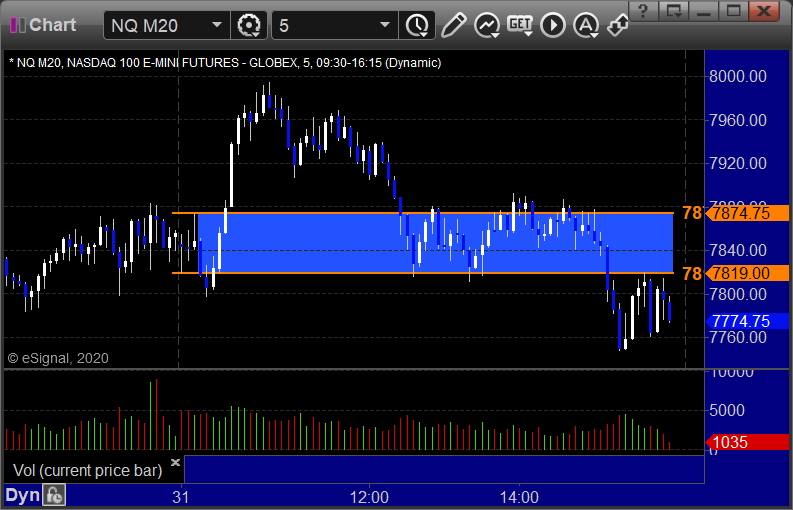Expand the interval 5 dropdown arrow
Image resolution: width=793 pixels, height=510 pixels.
(385, 25)
